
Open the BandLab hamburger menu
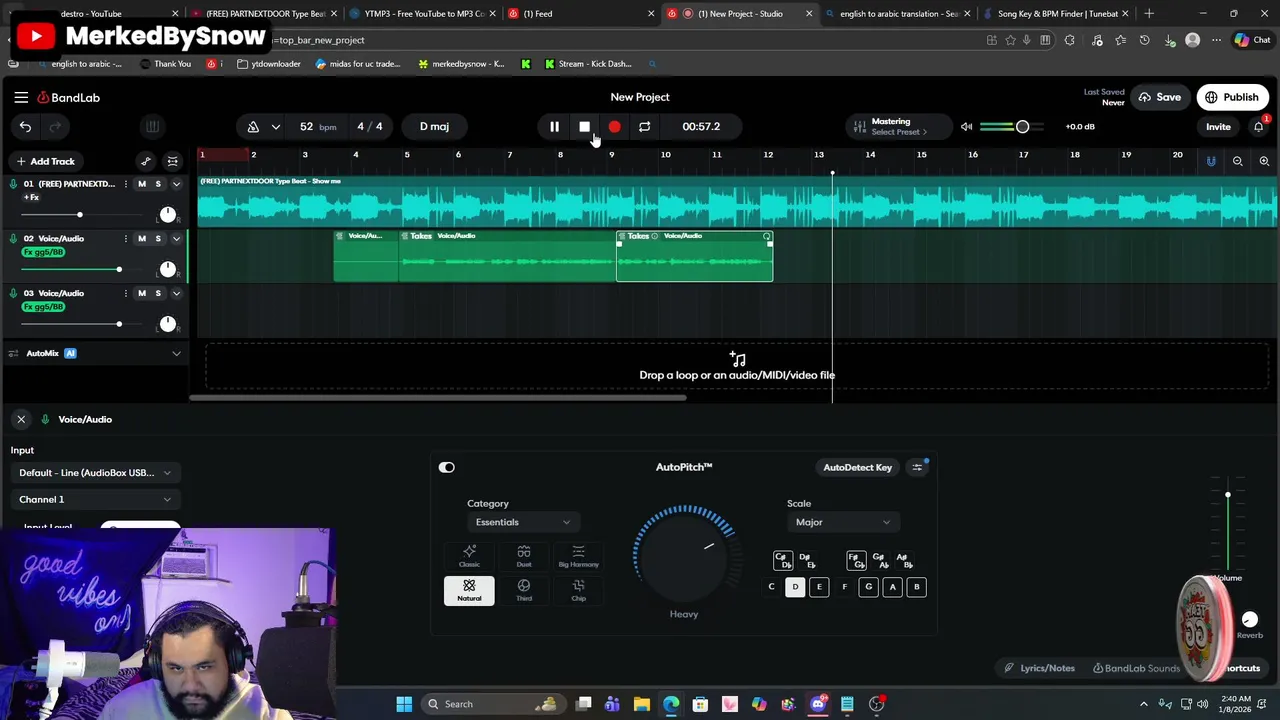(21, 97)
